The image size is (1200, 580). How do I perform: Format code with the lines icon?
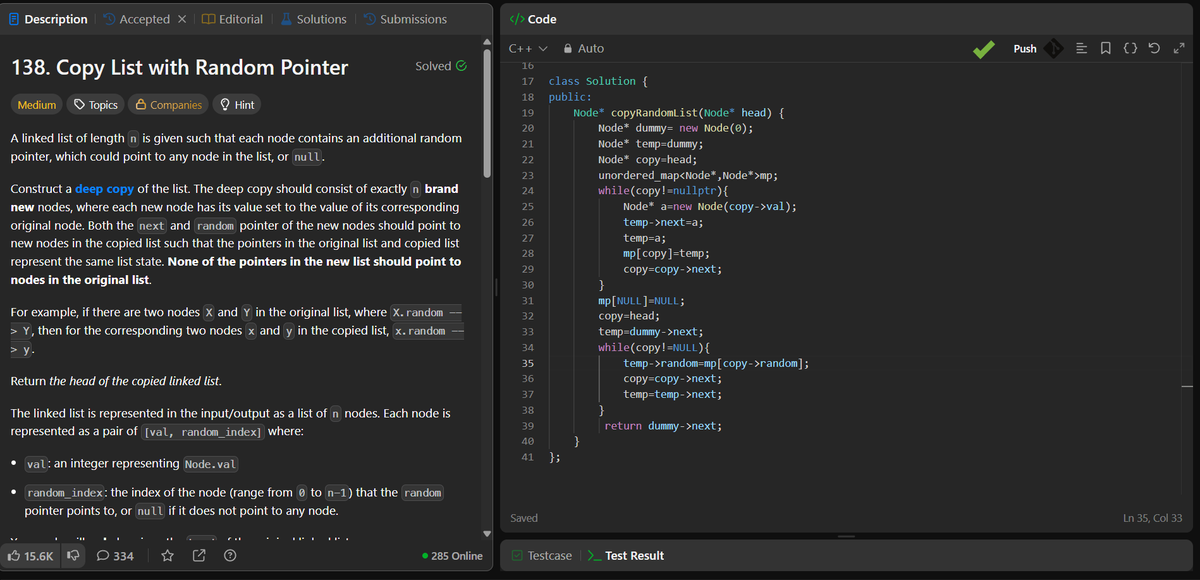(1084, 48)
